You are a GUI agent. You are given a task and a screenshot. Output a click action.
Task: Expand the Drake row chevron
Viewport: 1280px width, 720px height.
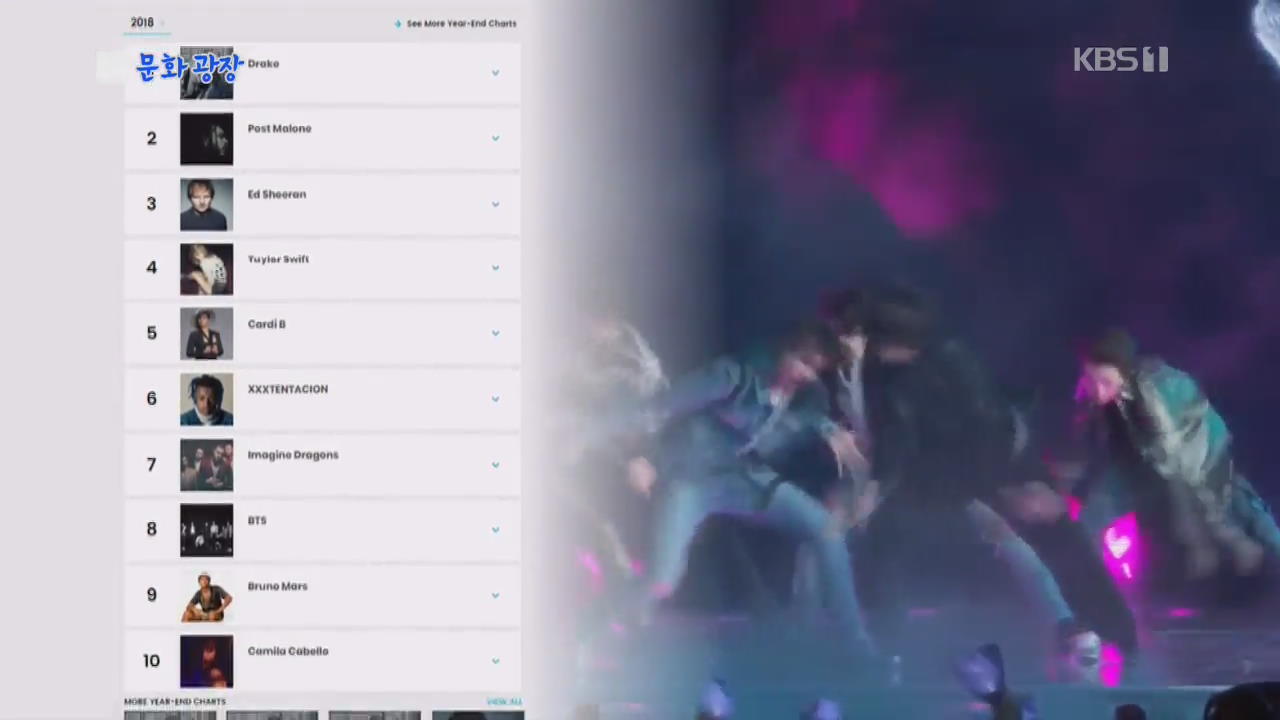pos(495,72)
